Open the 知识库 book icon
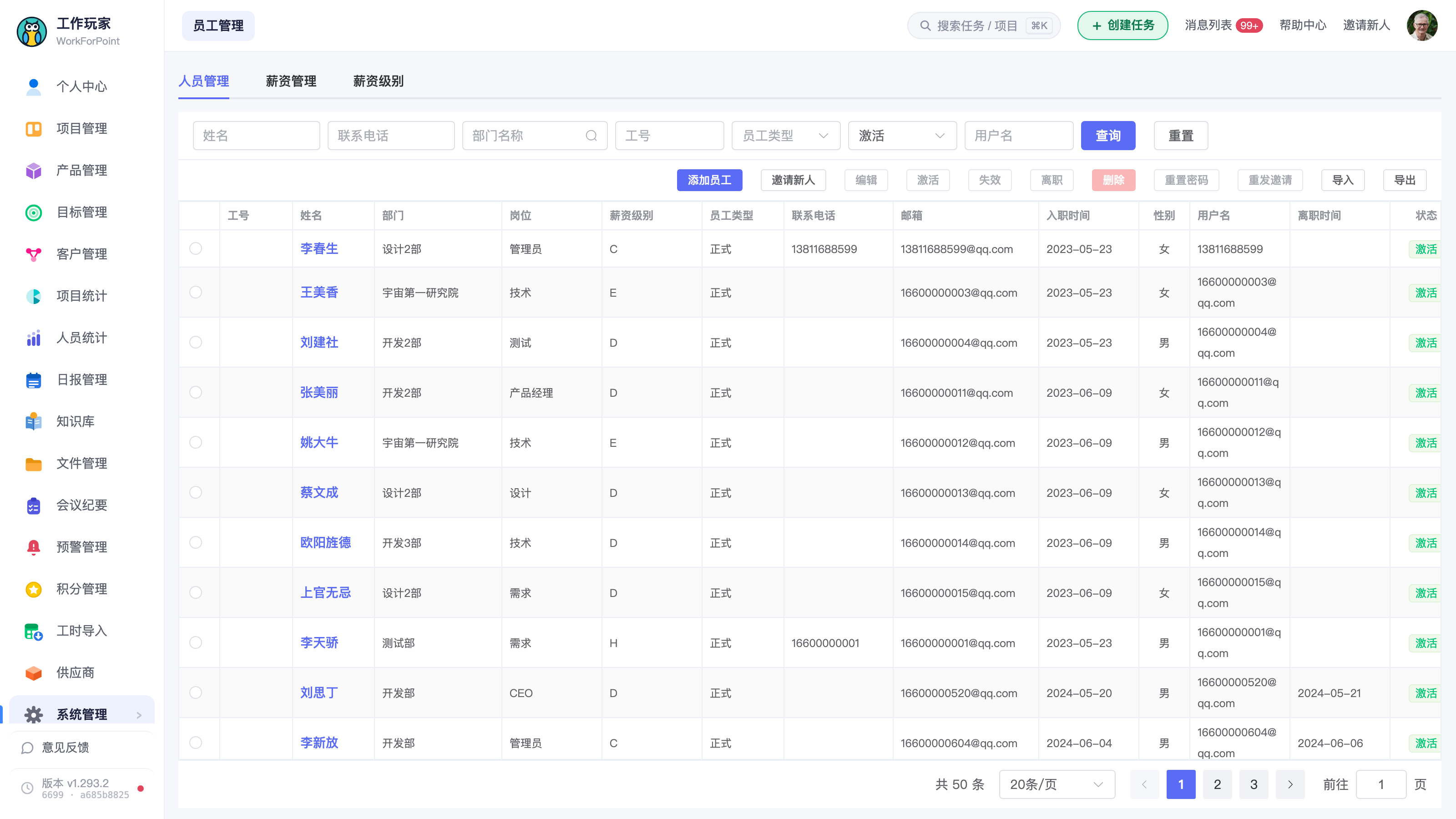 33,421
